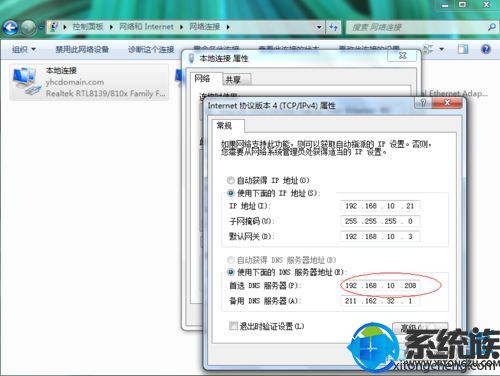Image resolution: width=500 pixels, height=376 pixels.
Task: Click 禁用此网络设备 toolbar button
Action: [82, 50]
